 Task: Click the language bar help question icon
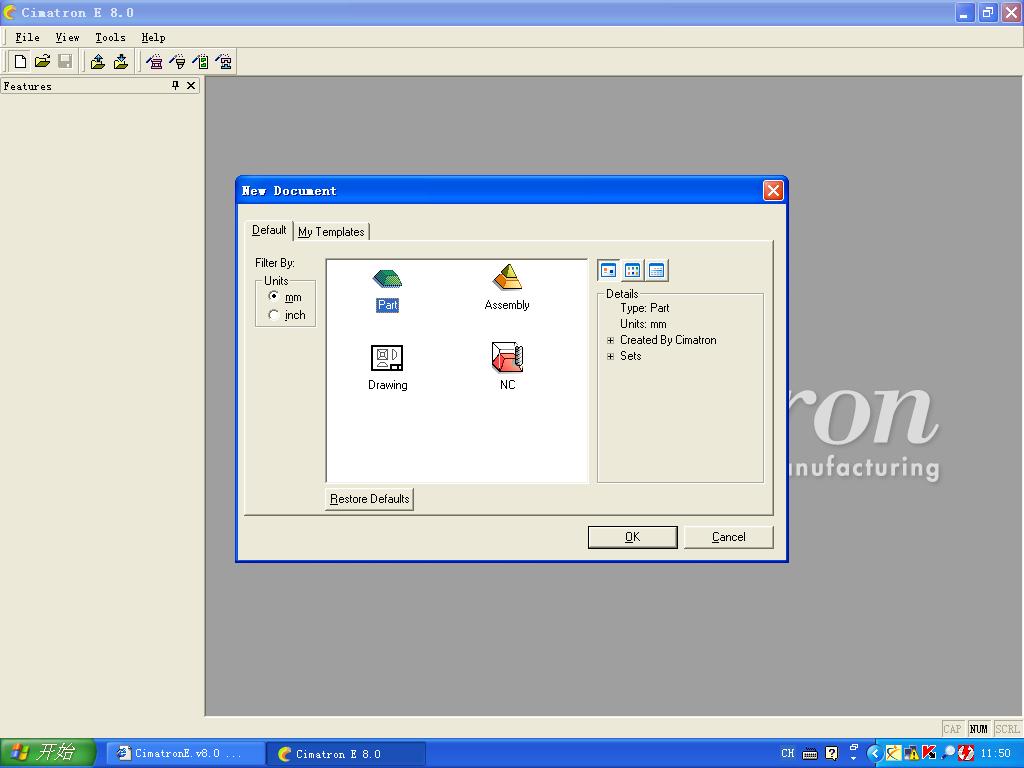click(x=831, y=753)
